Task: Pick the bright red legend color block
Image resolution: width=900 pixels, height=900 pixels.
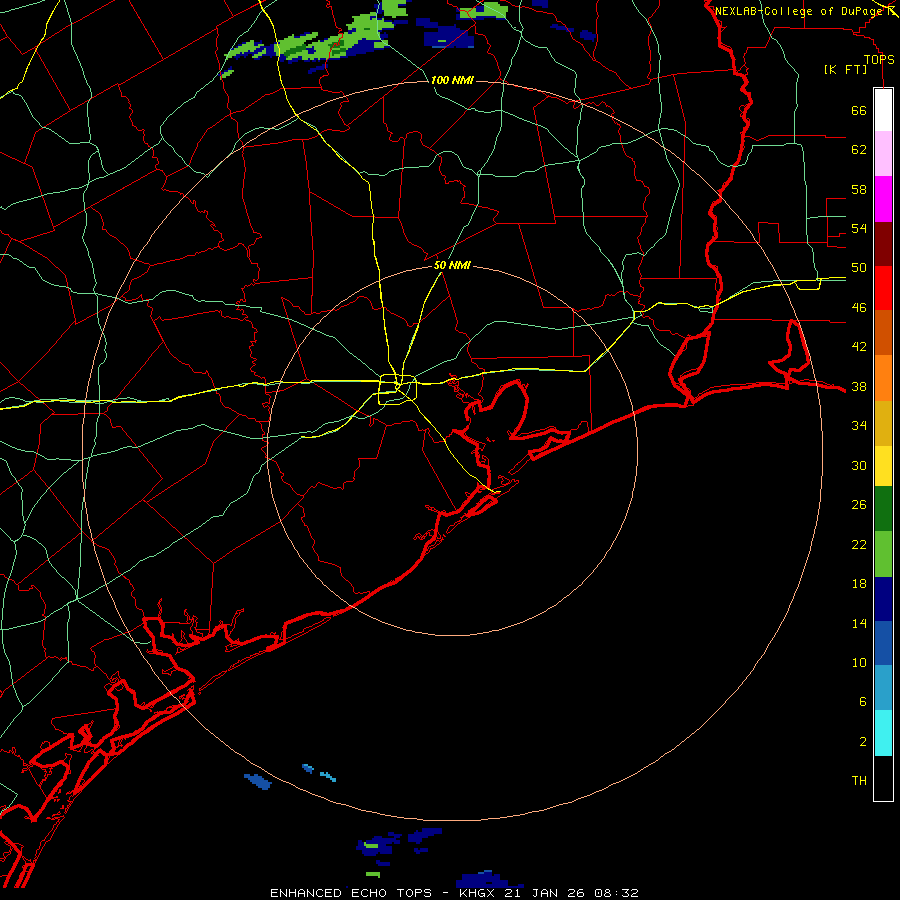Action: 883,288
